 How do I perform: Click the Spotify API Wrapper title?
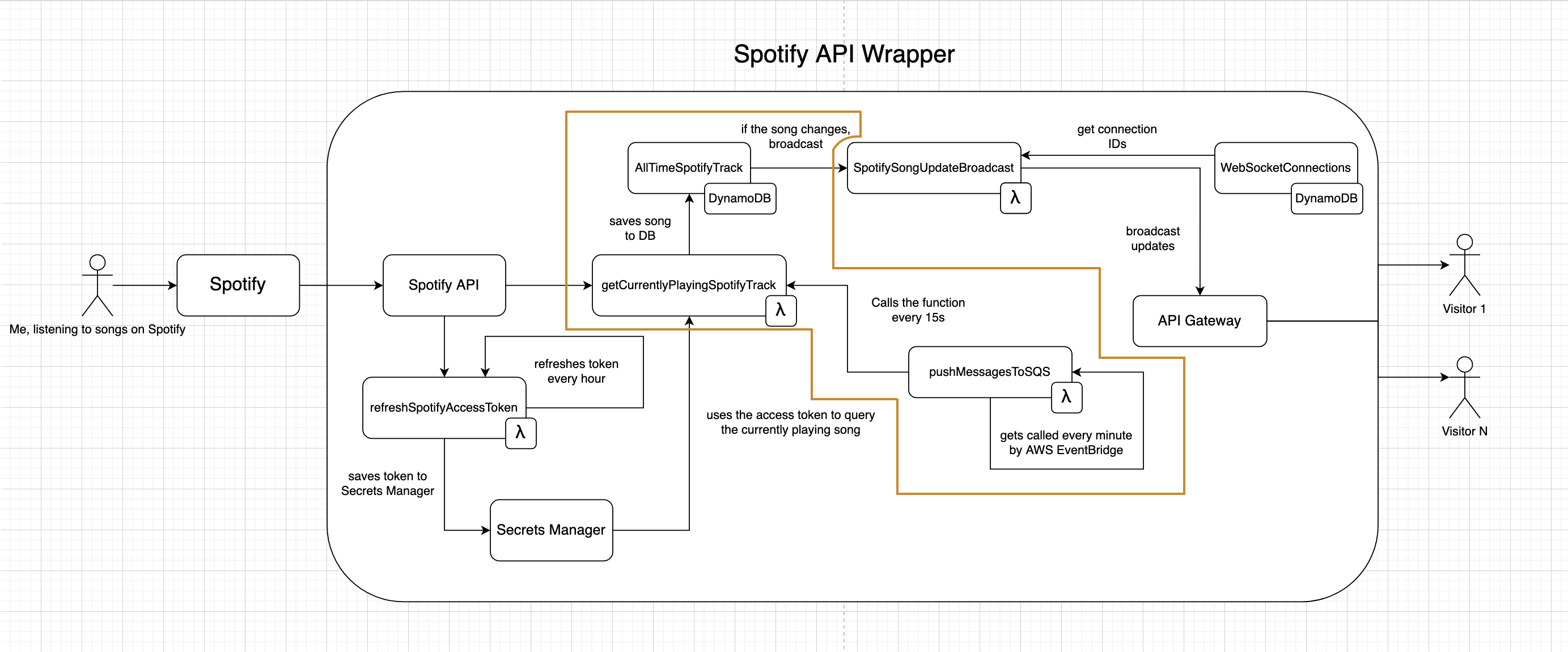[844, 54]
